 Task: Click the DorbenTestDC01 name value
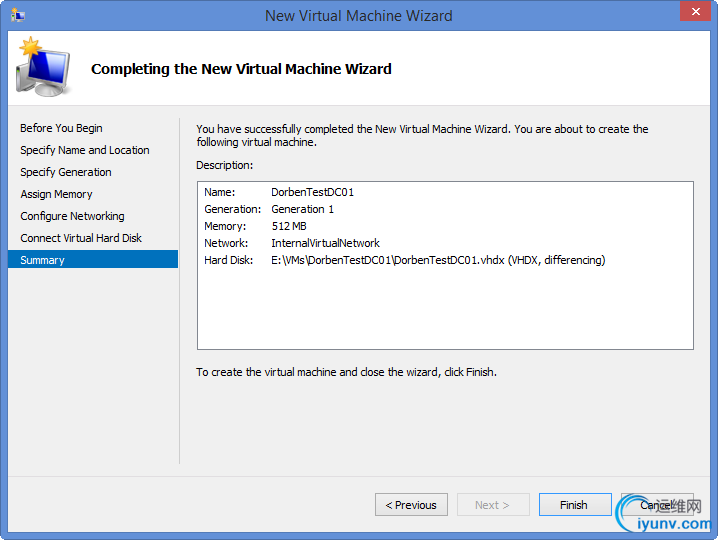(312, 192)
